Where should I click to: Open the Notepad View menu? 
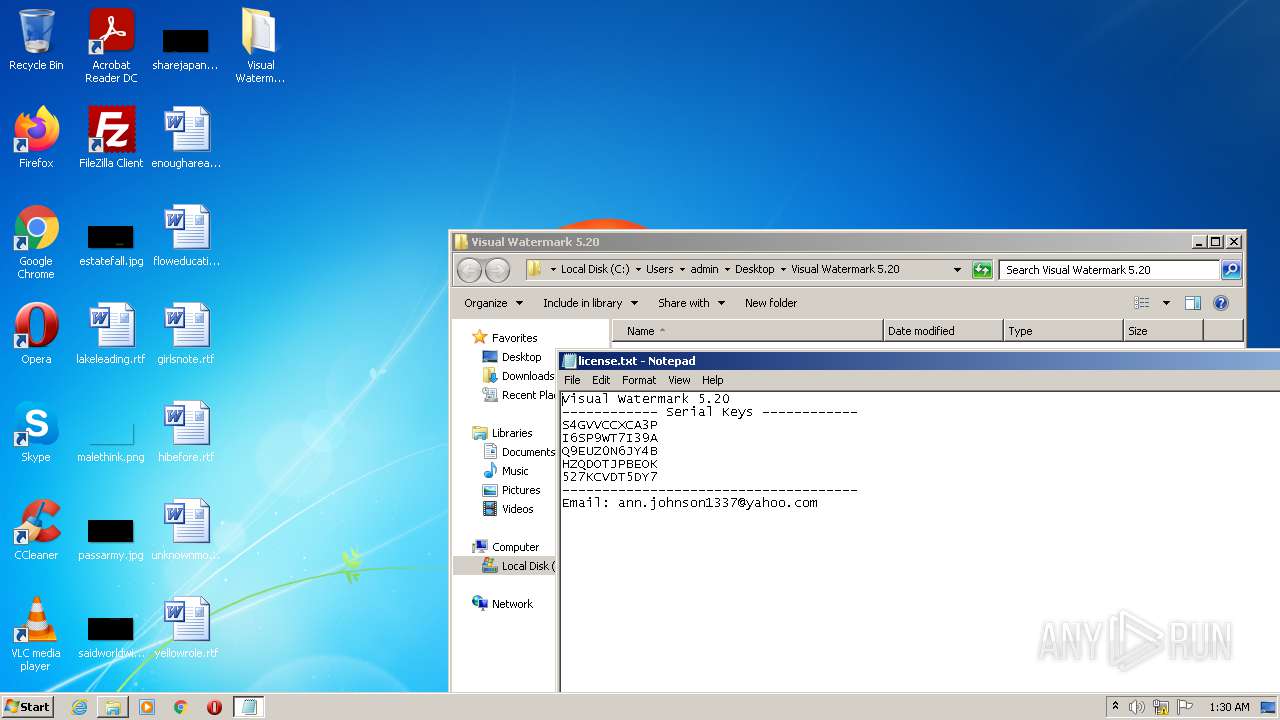pos(679,380)
